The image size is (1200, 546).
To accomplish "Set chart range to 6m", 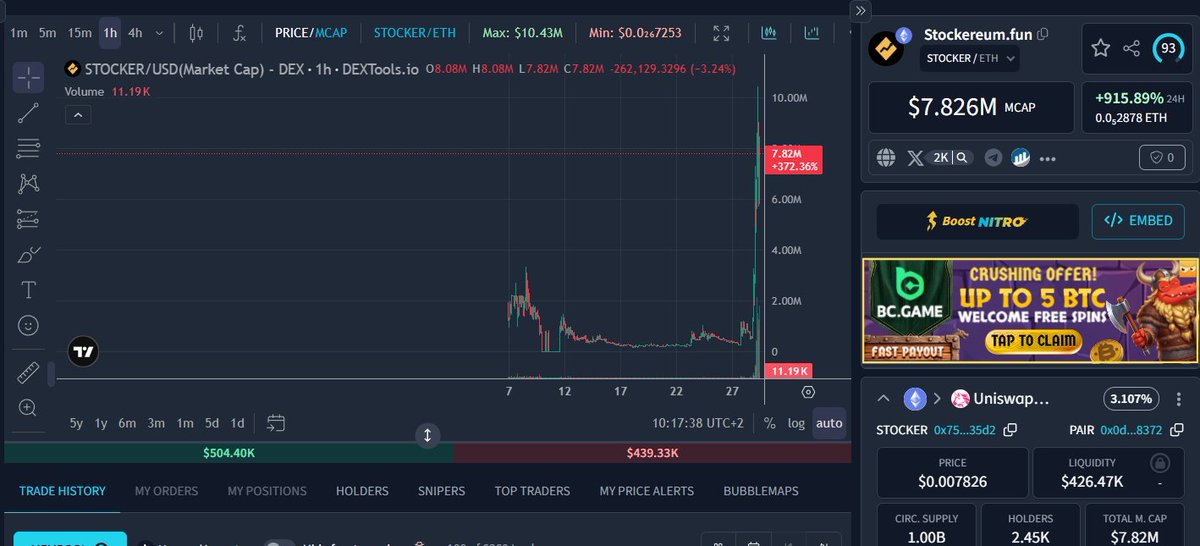I will pos(127,423).
